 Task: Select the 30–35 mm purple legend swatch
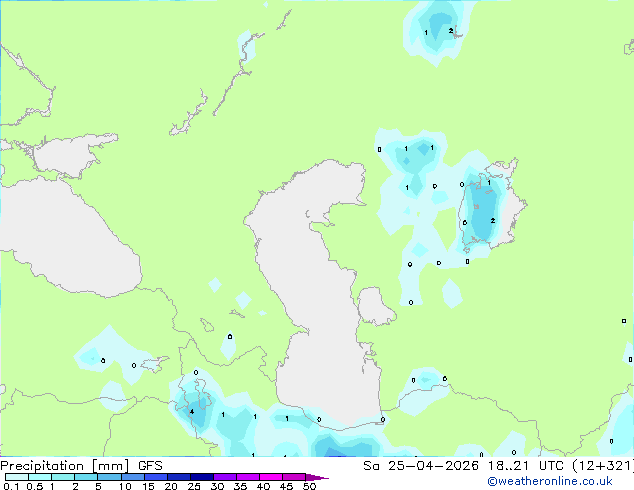(225, 477)
